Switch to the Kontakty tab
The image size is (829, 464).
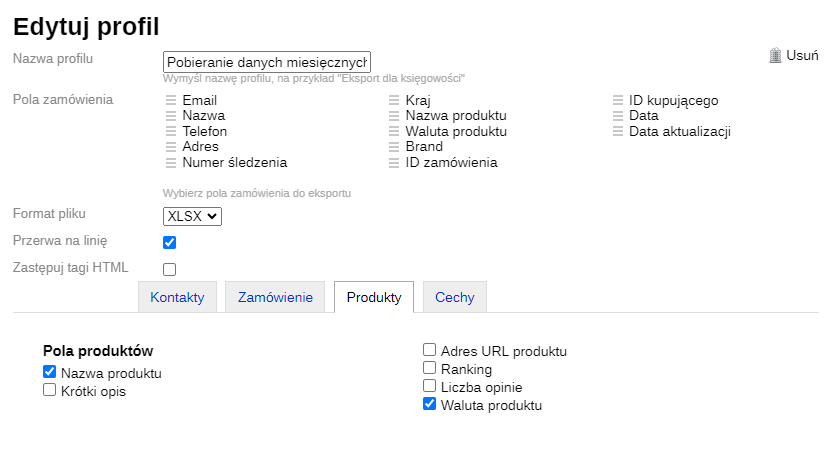[177, 297]
